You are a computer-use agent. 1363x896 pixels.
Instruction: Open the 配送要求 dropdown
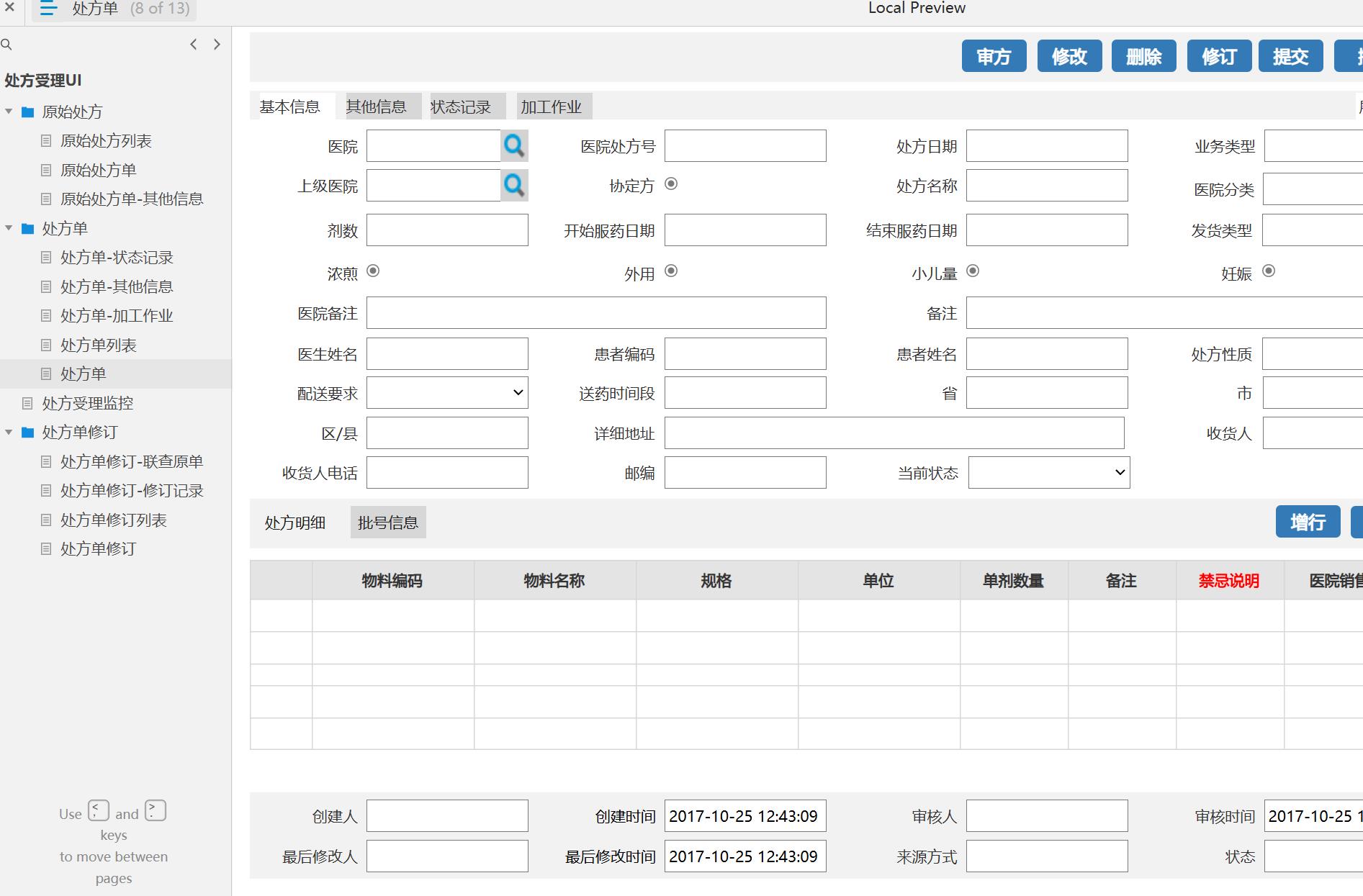click(x=447, y=393)
